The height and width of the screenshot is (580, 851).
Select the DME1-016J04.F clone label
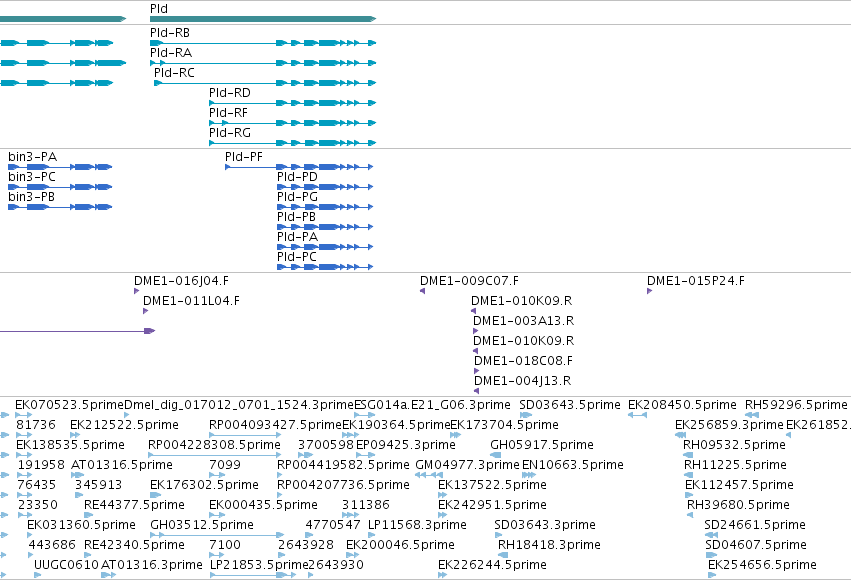click(x=181, y=281)
